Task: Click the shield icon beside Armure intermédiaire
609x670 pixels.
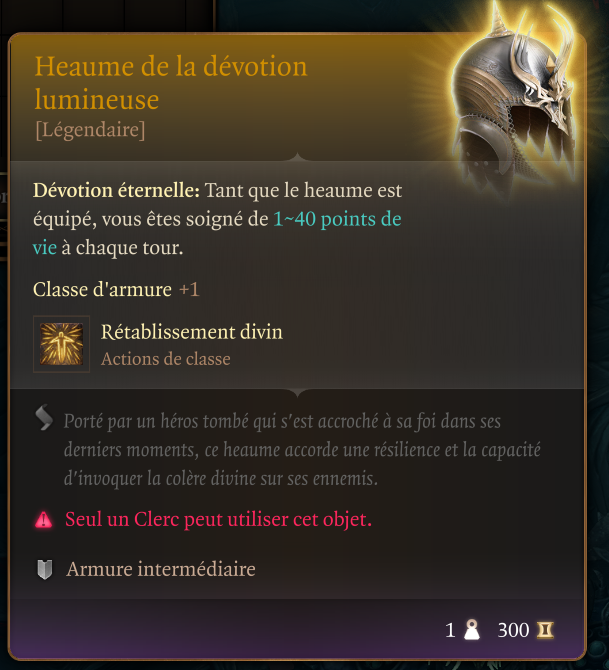Action: point(44,569)
